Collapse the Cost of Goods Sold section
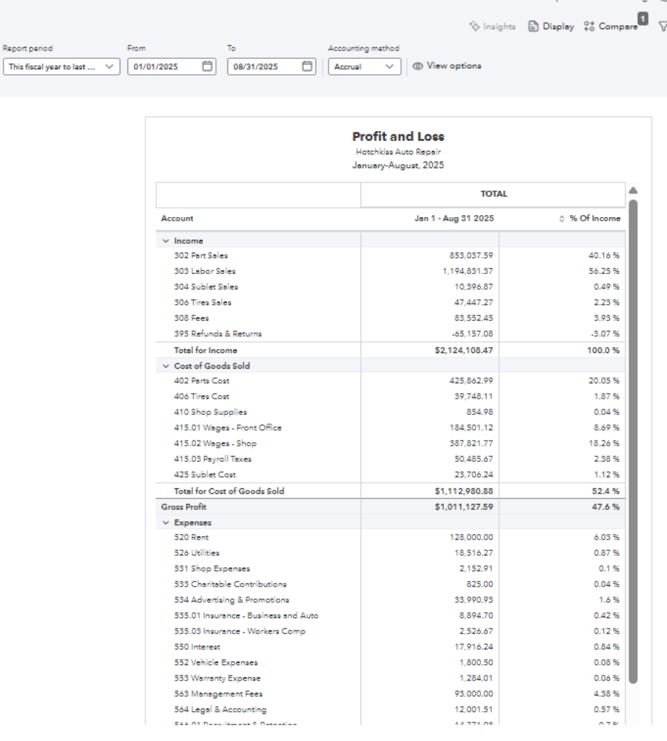The height and width of the screenshot is (741, 667). point(166,366)
